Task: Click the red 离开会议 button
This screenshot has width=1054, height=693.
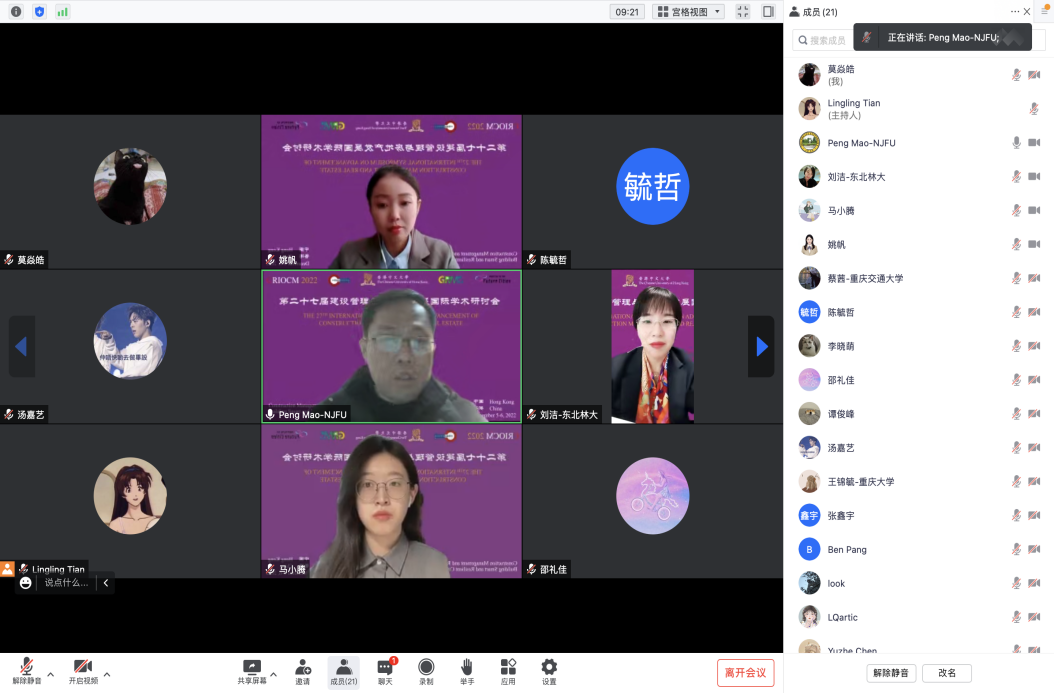Action: (x=745, y=673)
